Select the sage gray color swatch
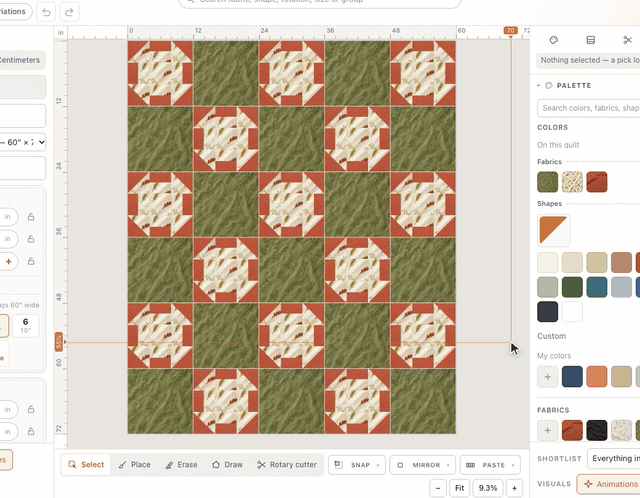The image size is (640, 498). [547, 287]
